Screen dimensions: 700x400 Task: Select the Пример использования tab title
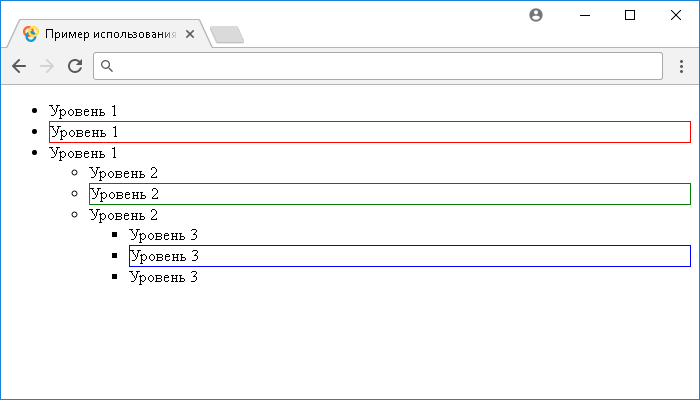click(x=110, y=34)
